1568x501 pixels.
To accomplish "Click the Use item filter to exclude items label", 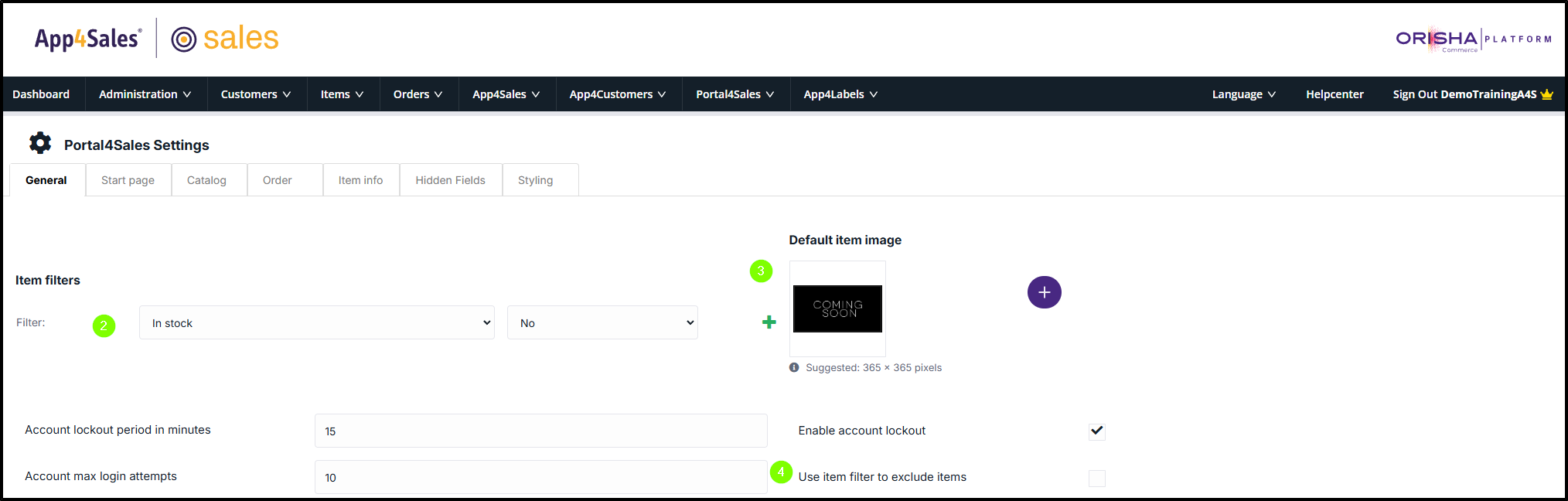I will pyautogui.click(x=882, y=477).
